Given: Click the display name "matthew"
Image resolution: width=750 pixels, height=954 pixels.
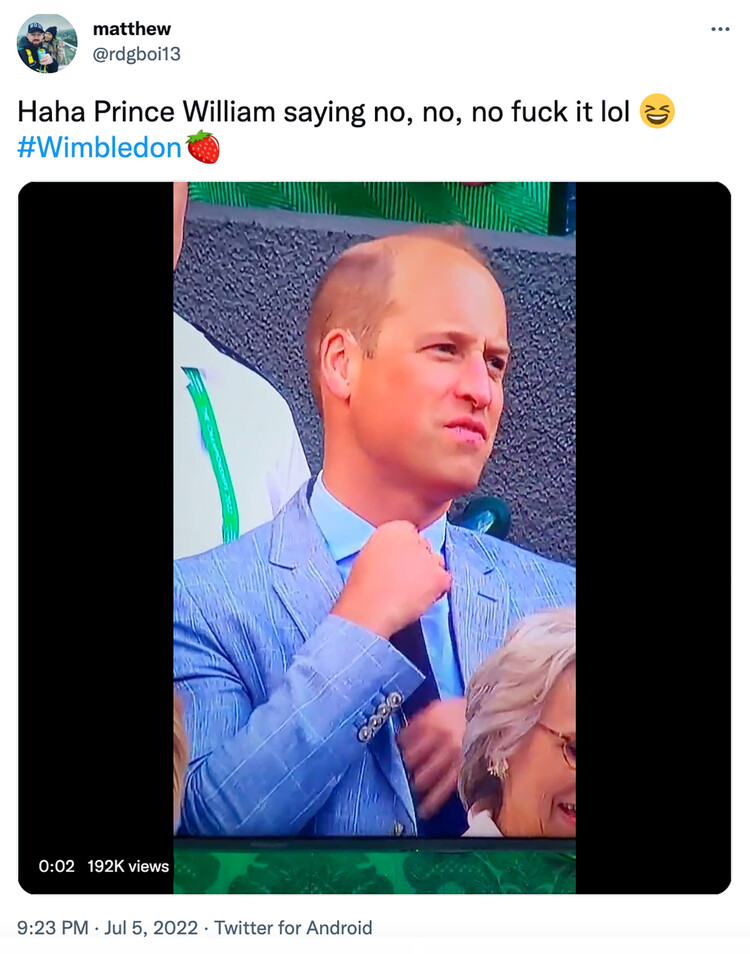Looking at the screenshot, I should pos(131,29).
